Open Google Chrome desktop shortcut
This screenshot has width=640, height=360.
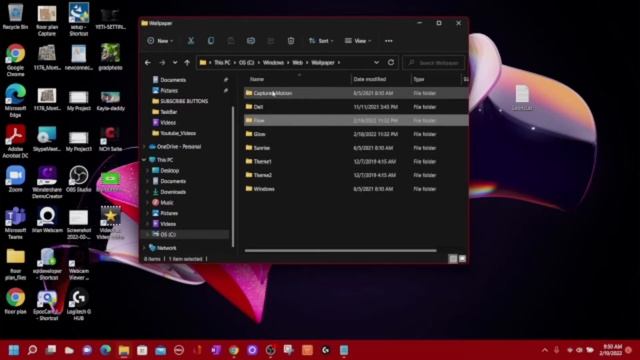(16, 60)
